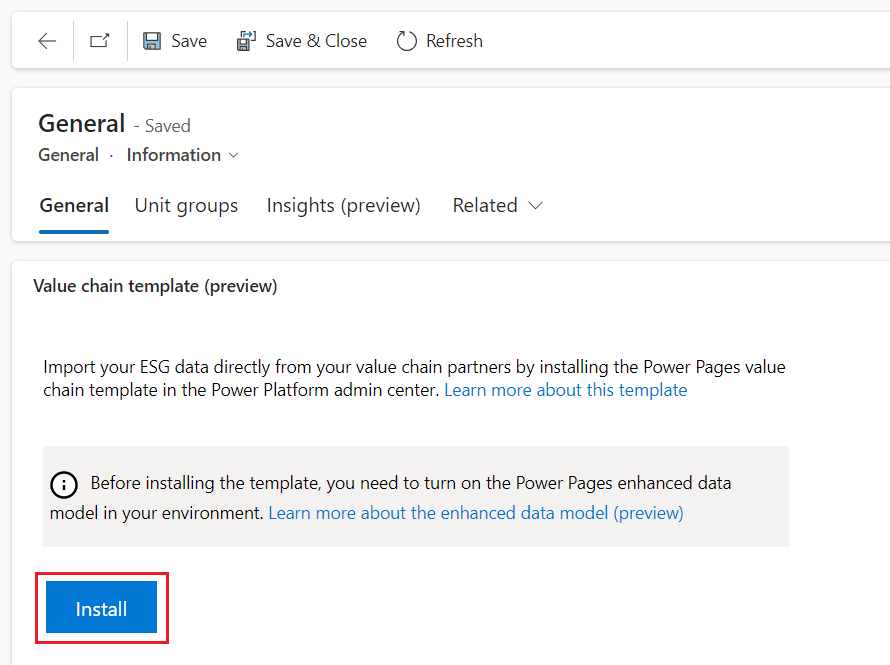Click the 'Import your ESG data' paragraph
The height and width of the screenshot is (665, 890).
point(414,378)
